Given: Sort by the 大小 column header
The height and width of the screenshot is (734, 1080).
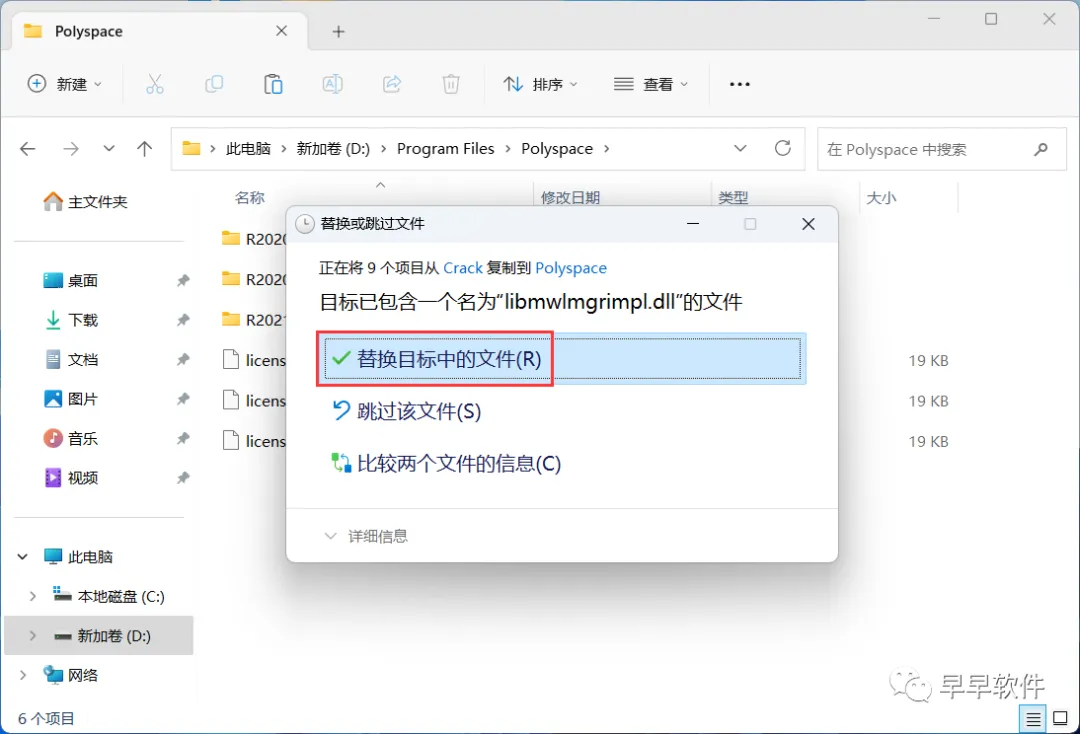Looking at the screenshot, I should coord(881,198).
